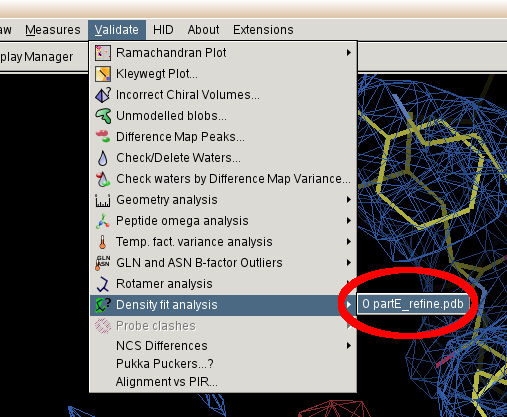
Task: Expand the Geometry analysis submenu arrow
Action: click(349, 200)
